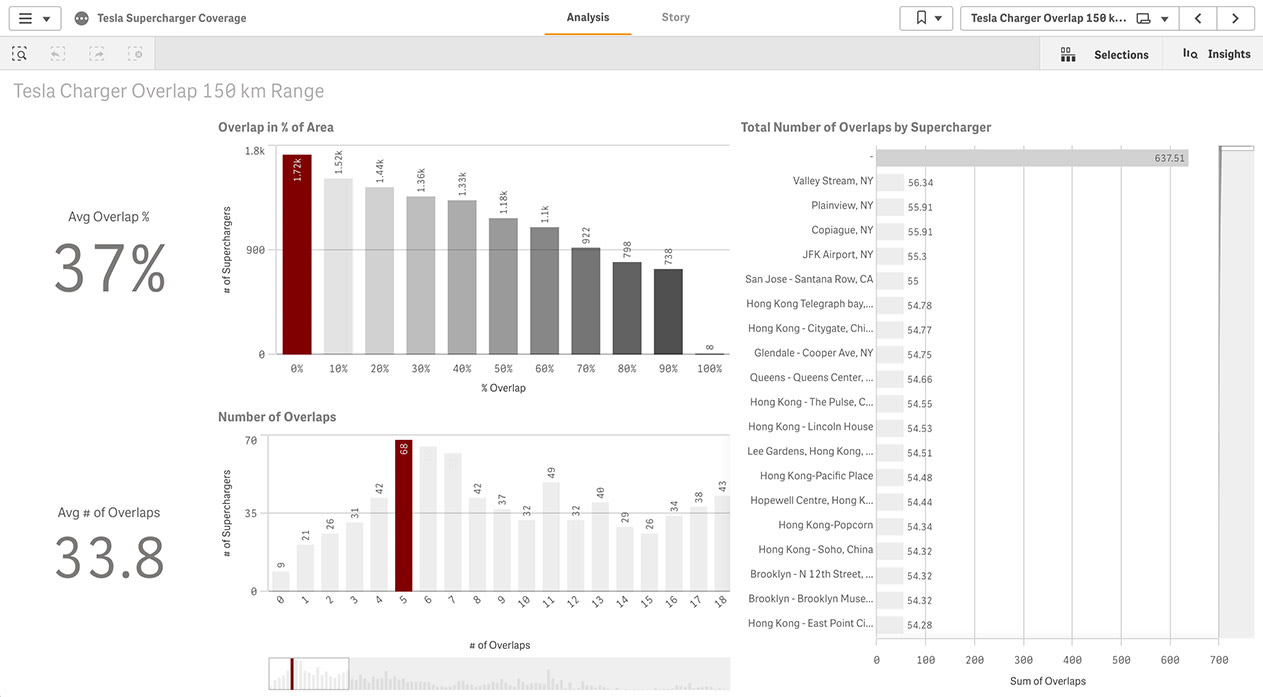This screenshot has width=1263, height=697.
Task: Select the bar labeled 49 for 11 overlaps
Action: [551, 537]
